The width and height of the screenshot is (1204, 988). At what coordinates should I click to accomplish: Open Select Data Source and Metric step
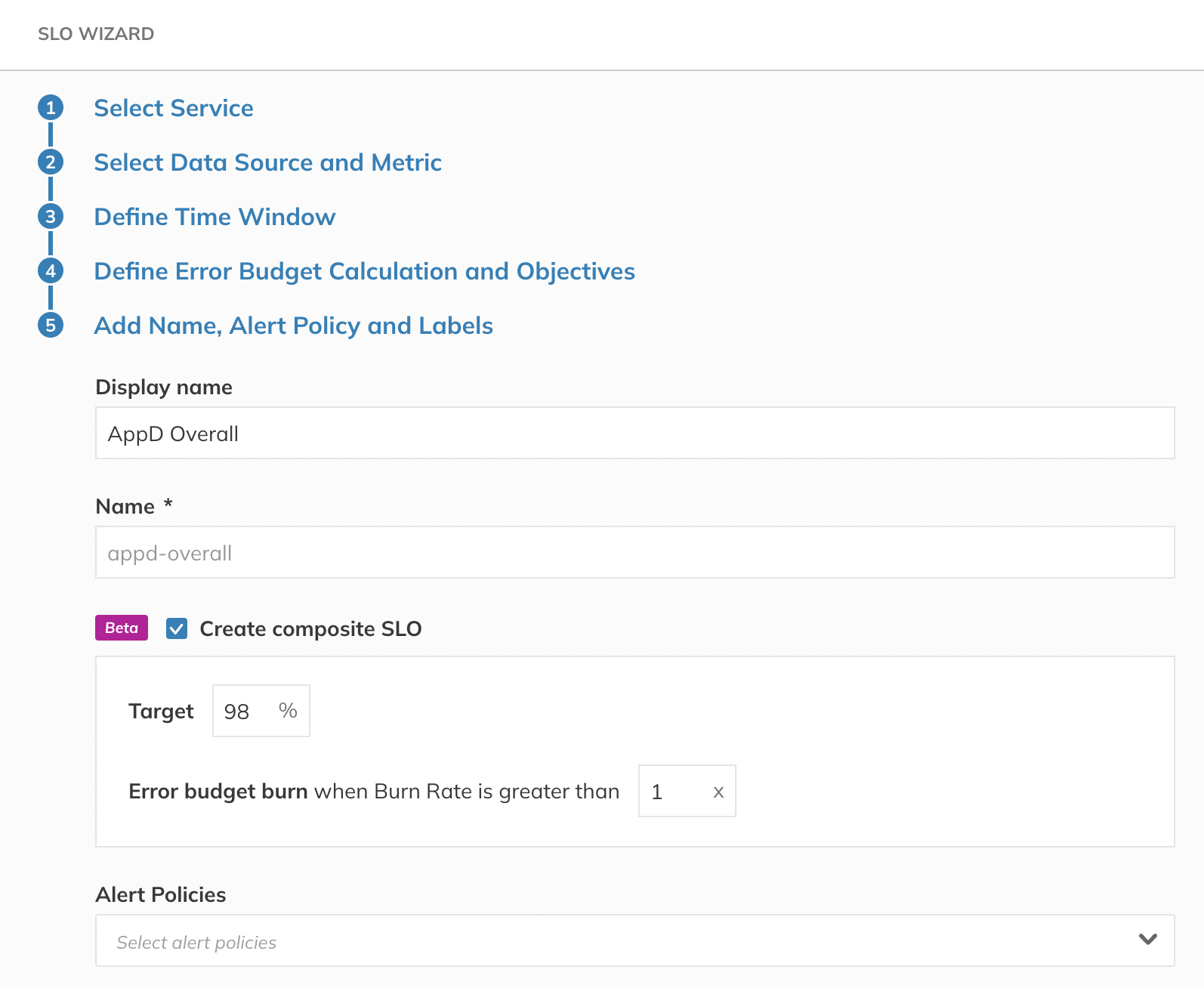[x=267, y=162]
